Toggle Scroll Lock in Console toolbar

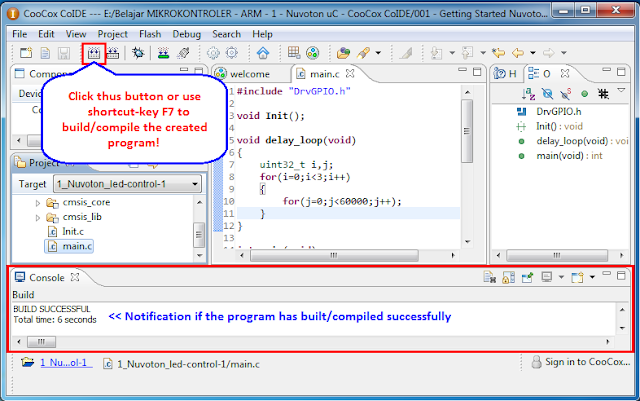point(509,277)
